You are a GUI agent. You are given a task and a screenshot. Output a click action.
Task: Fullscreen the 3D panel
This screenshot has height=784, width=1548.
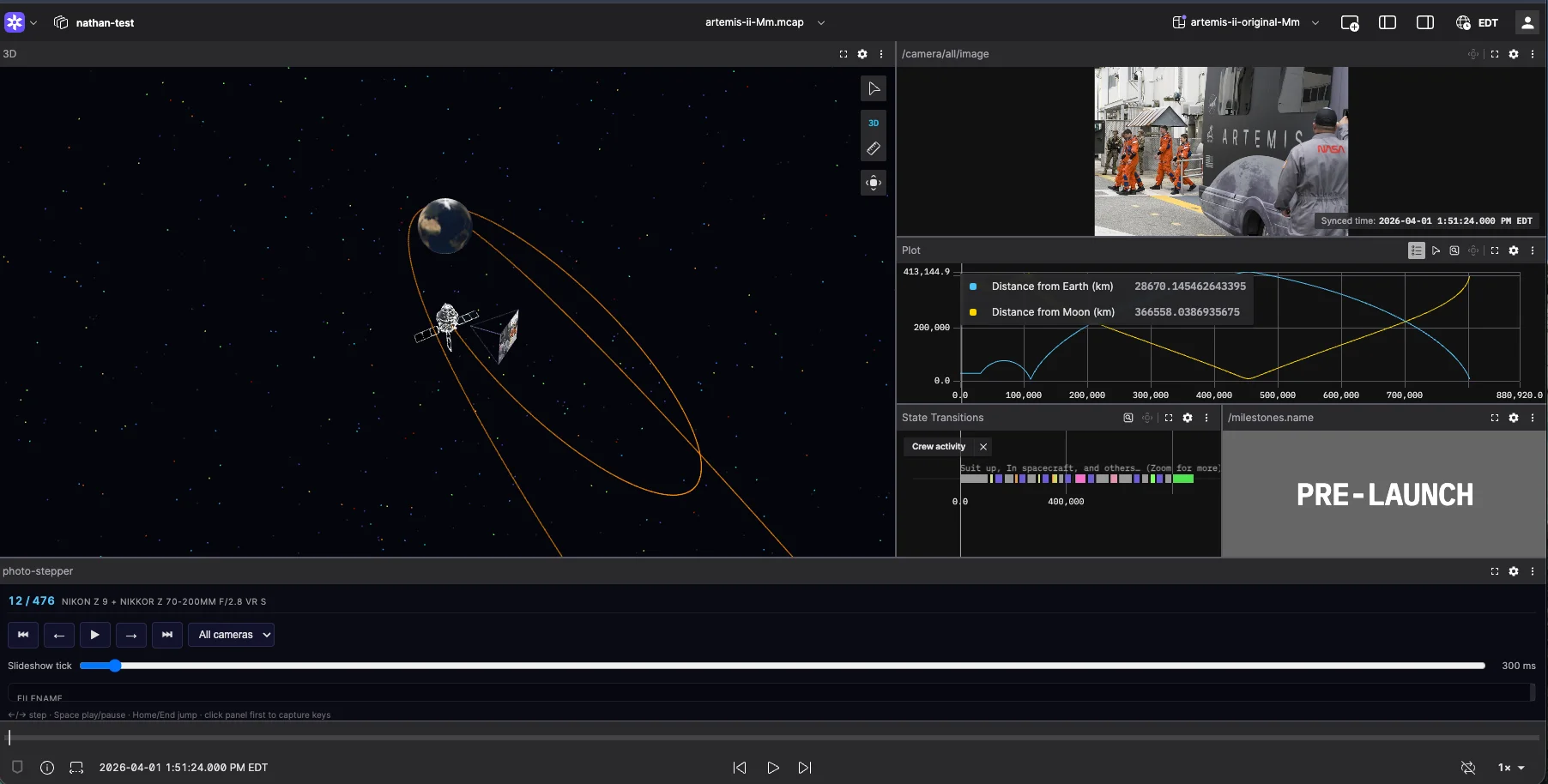click(x=844, y=54)
